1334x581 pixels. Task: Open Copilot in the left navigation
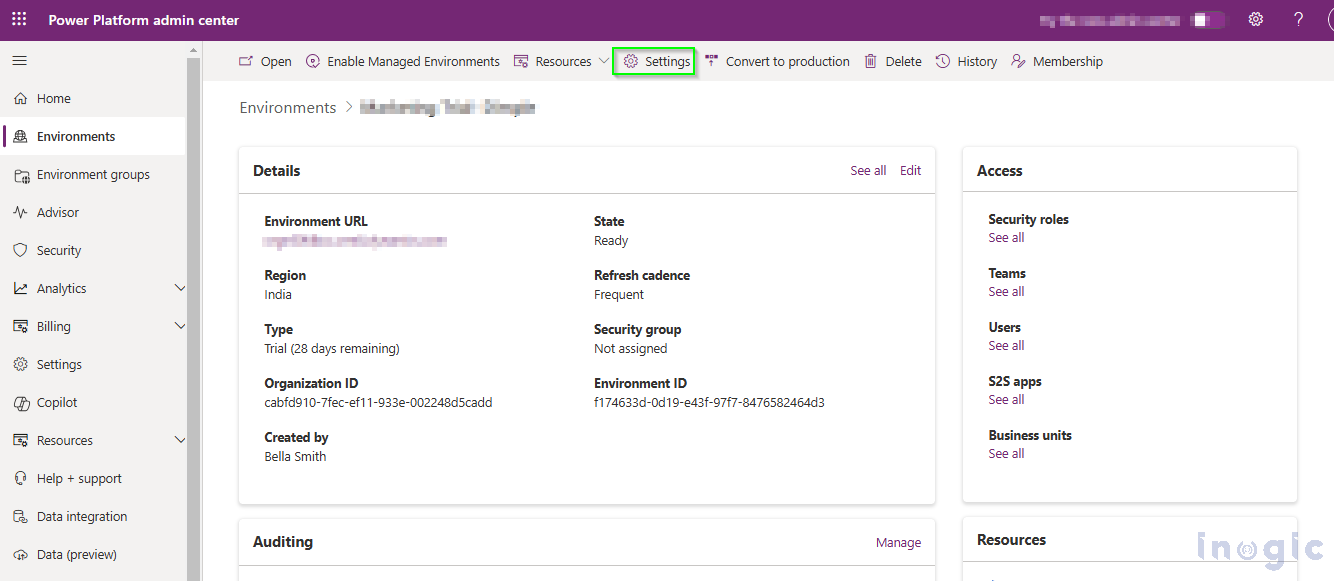pos(57,403)
